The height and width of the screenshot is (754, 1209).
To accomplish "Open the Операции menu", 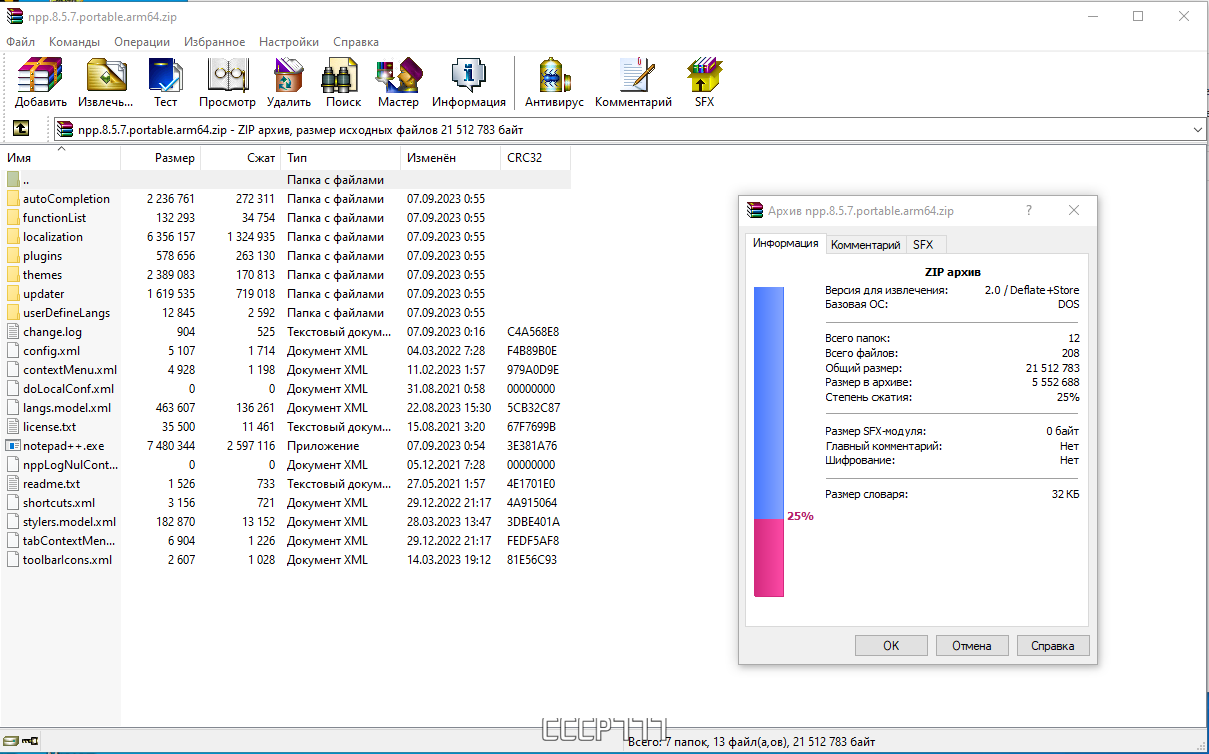I will tap(142, 42).
